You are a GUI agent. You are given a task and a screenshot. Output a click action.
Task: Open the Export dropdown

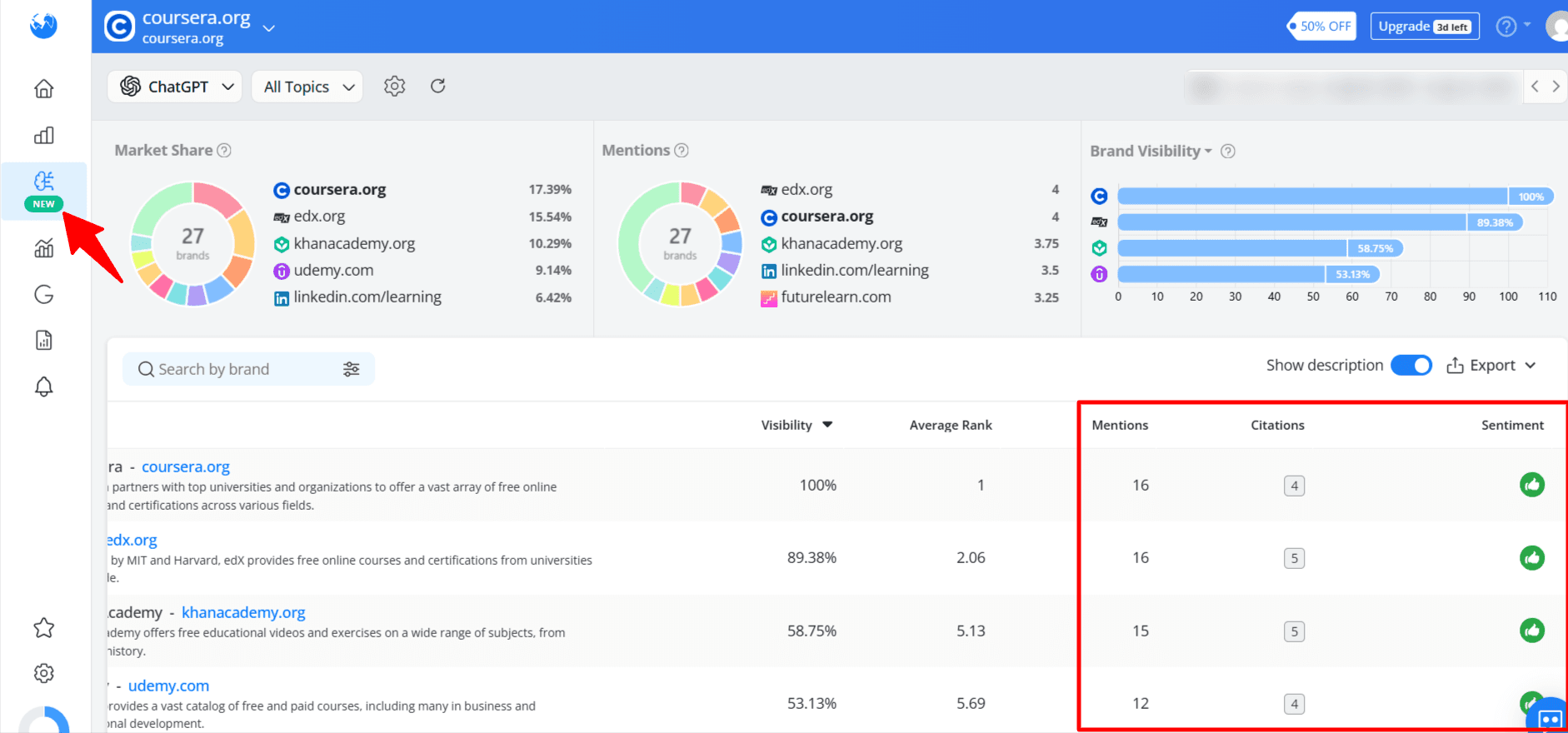click(1491, 366)
